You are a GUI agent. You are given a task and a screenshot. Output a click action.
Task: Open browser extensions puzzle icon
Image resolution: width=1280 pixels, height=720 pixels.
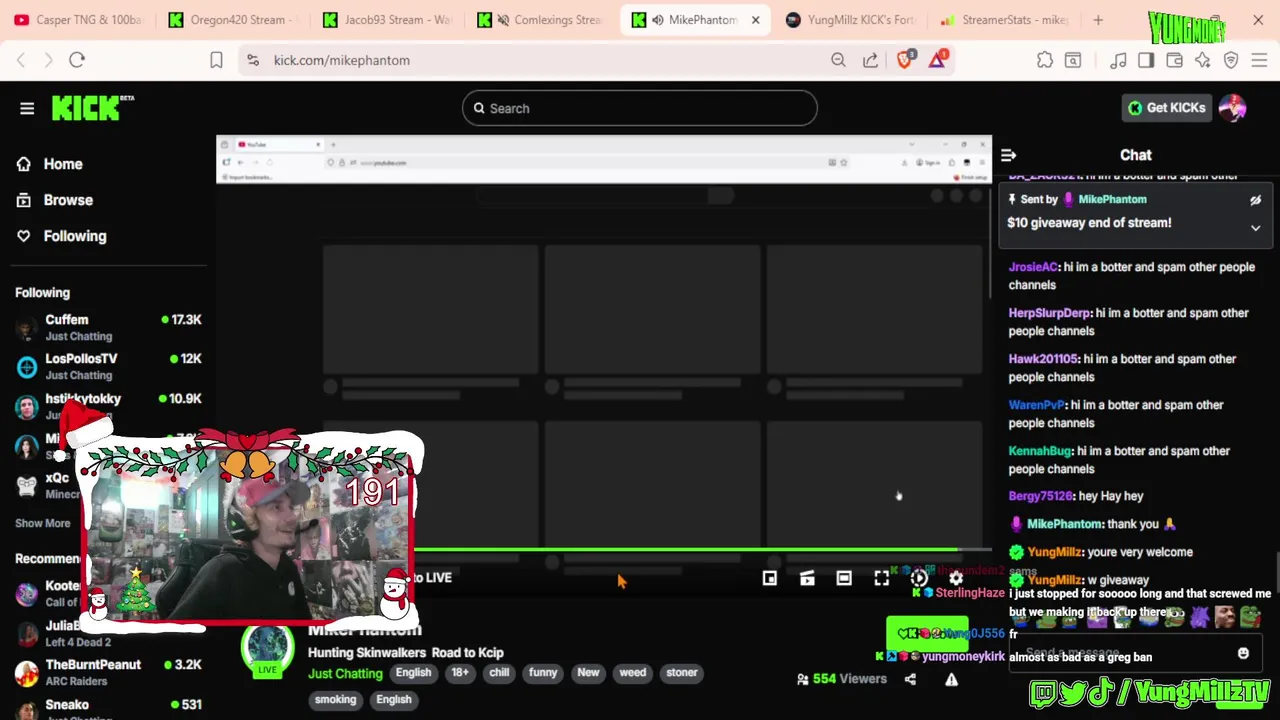pos(1045,60)
